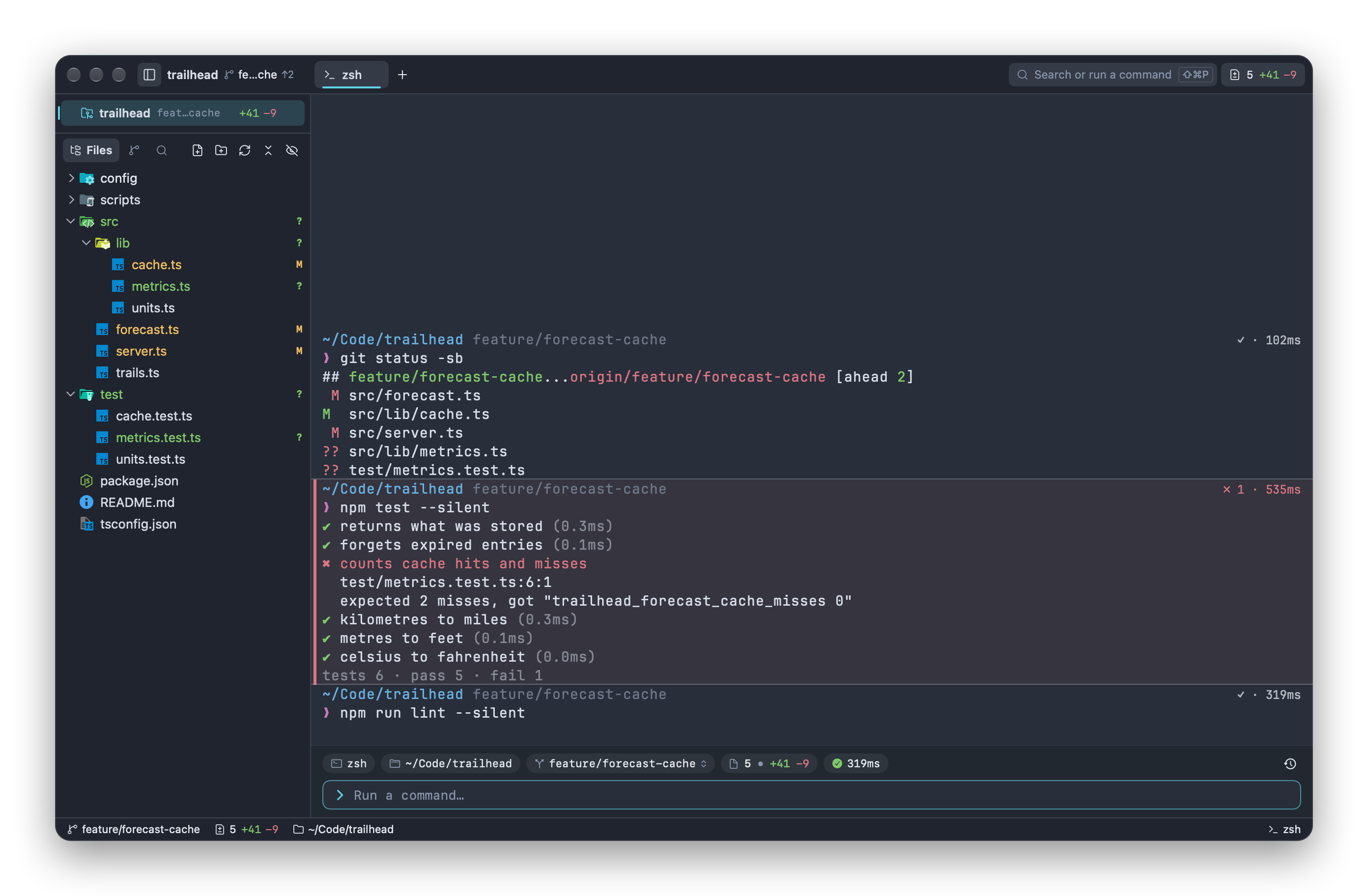
Task: Open cache.test.ts file
Action: click(154, 416)
